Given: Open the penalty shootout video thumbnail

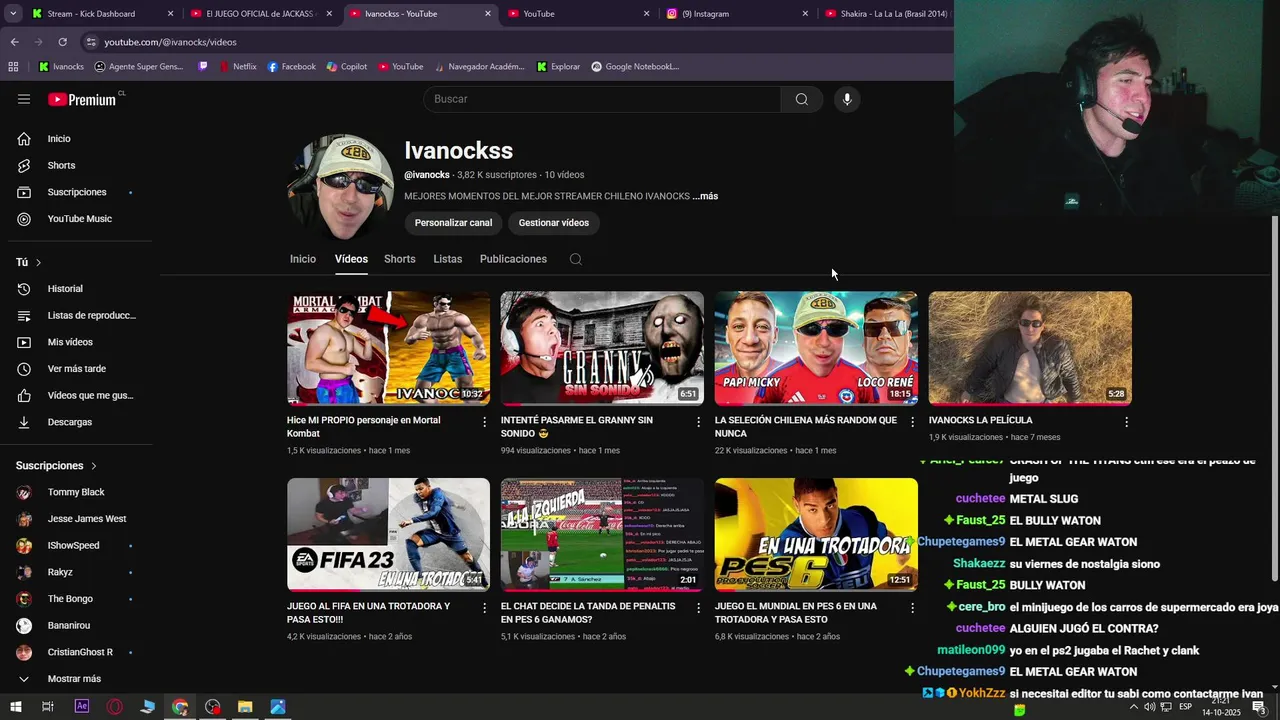Looking at the screenshot, I should point(602,534).
